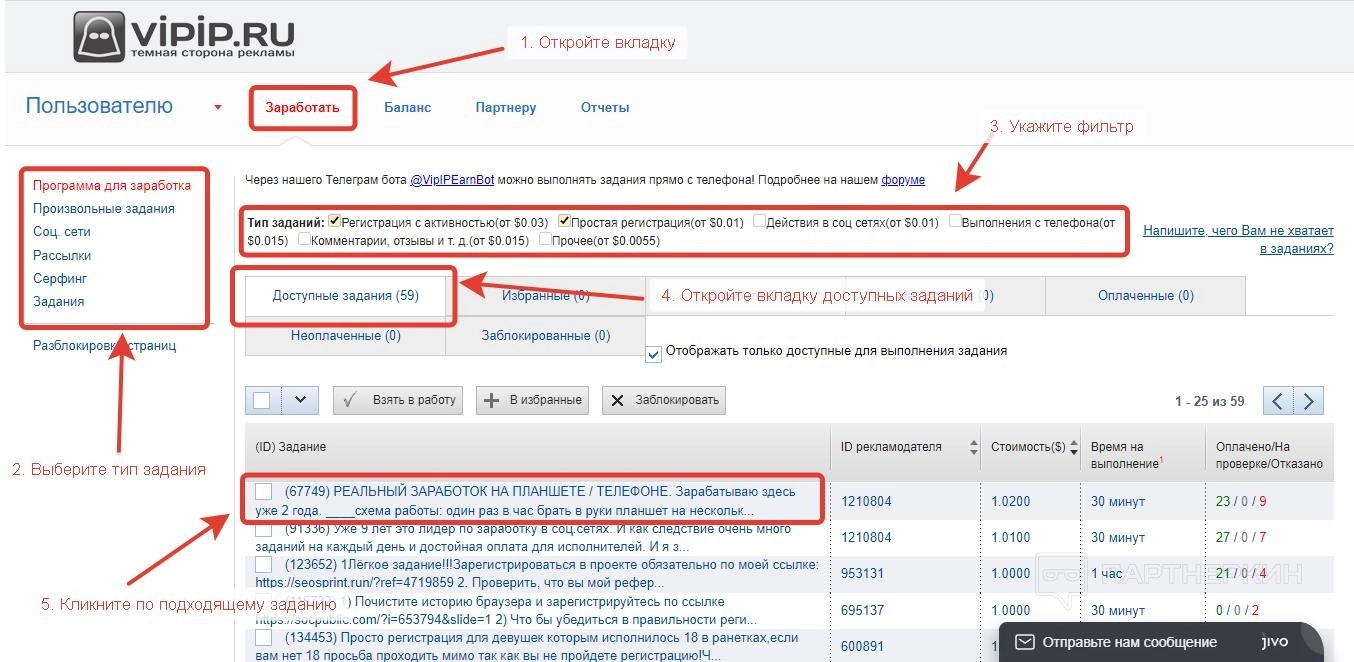Sort by Стоимость($) arrows
The image size is (1354, 662).
pos(1073,448)
